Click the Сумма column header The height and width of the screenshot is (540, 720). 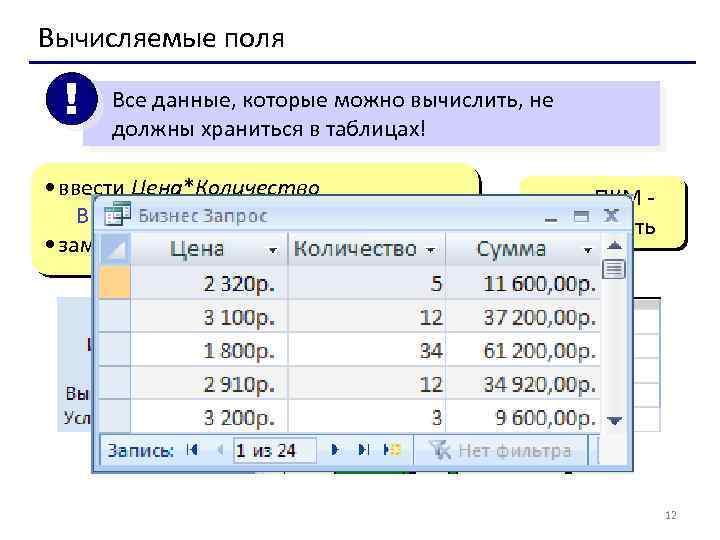pyautogui.click(x=523, y=249)
